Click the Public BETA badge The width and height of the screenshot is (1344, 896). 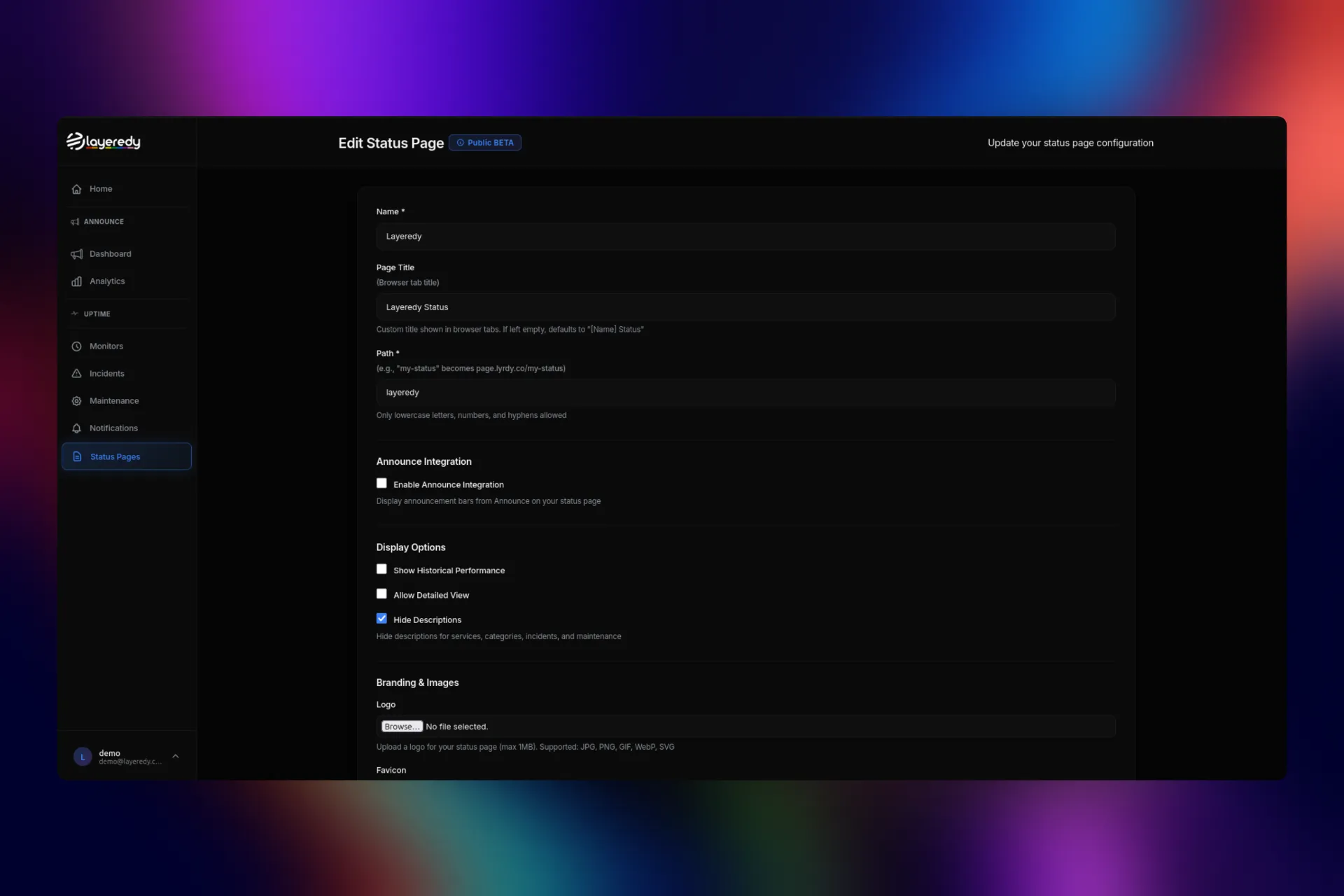tap(484, 142)
